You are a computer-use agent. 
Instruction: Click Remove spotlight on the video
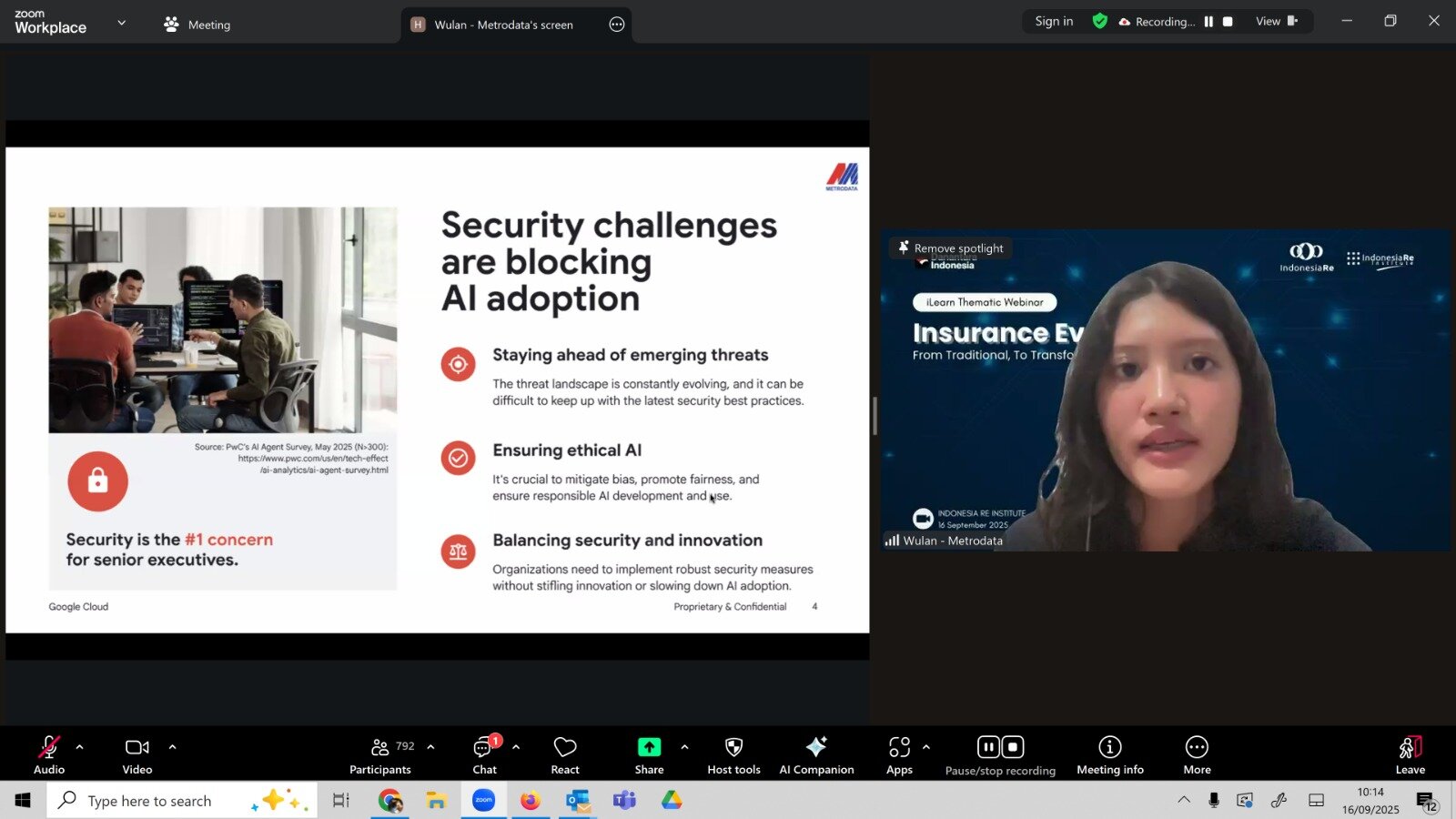click(951, 248)
